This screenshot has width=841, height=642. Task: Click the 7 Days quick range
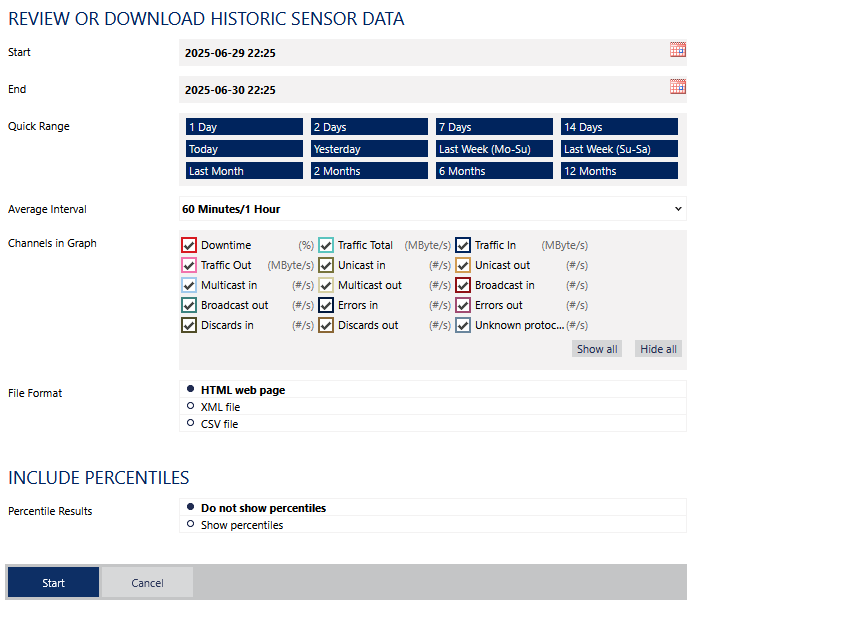(x=494, y=127)
